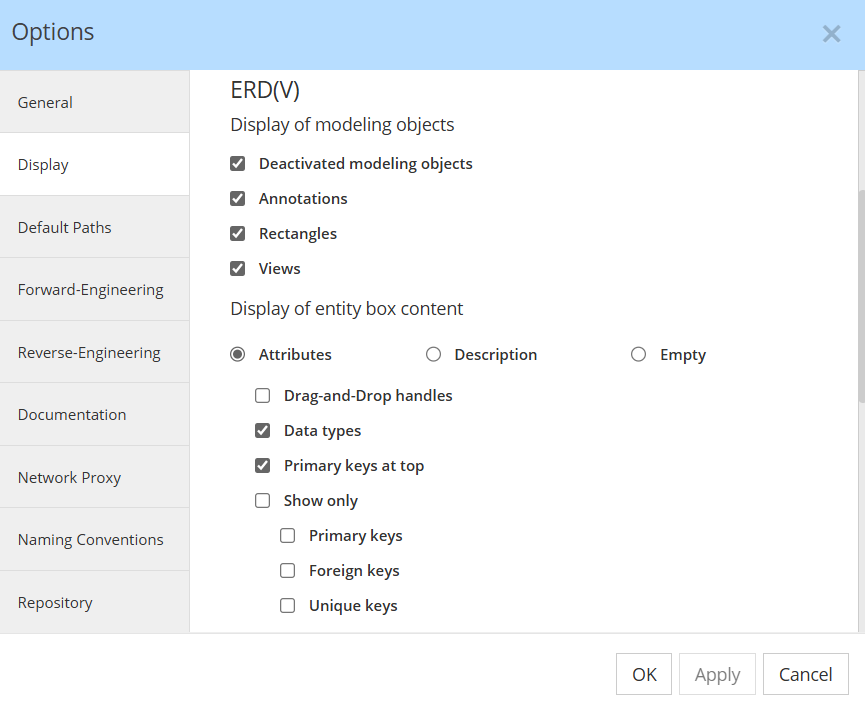Screen dimensions: 865x708
Task: Enable the Show only checkbox
Action: pyautogui.click(x=263, y=500)
